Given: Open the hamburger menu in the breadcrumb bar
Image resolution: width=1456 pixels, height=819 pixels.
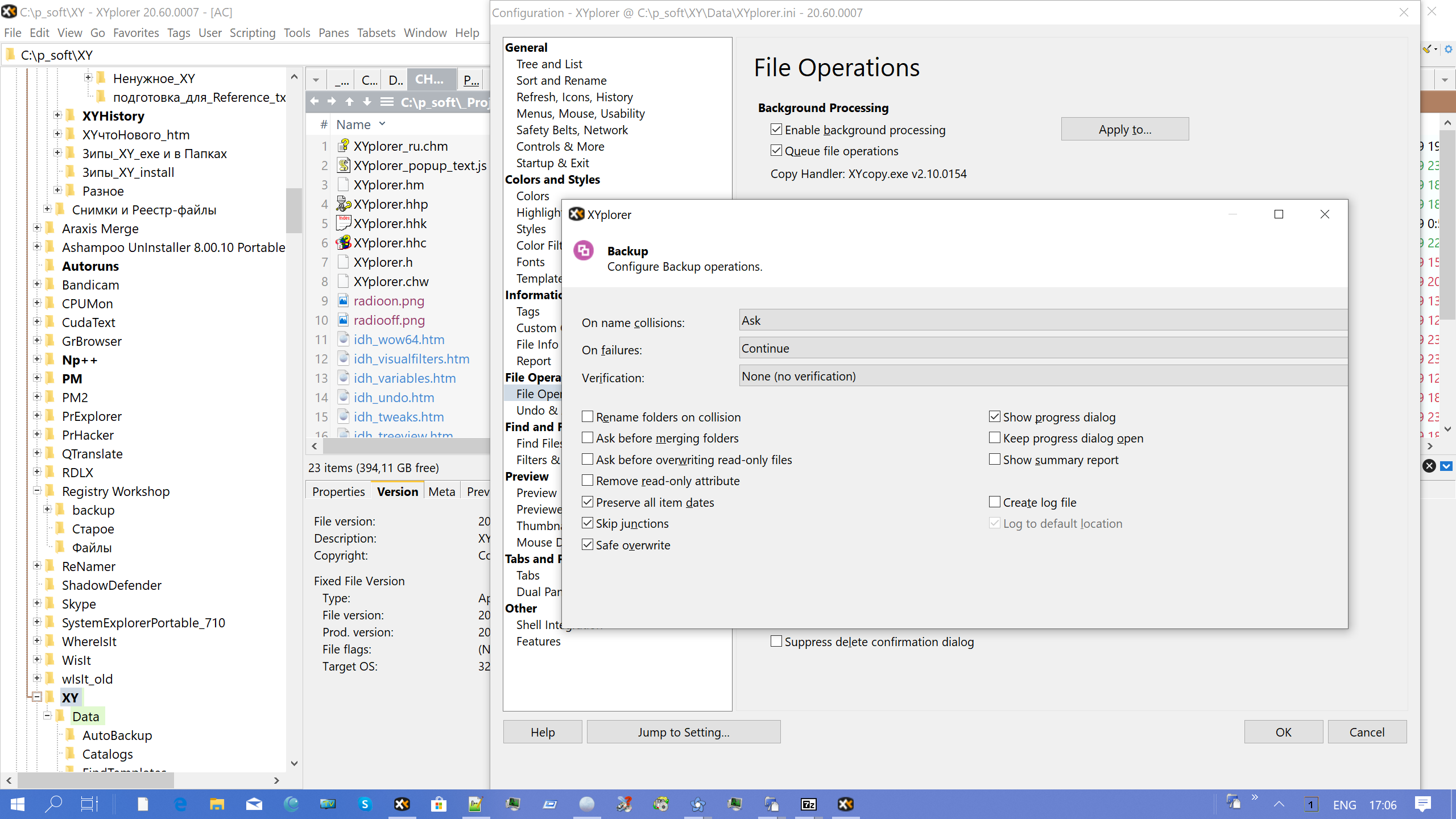Looking at the screenshot, I should [x=387, y=102].
